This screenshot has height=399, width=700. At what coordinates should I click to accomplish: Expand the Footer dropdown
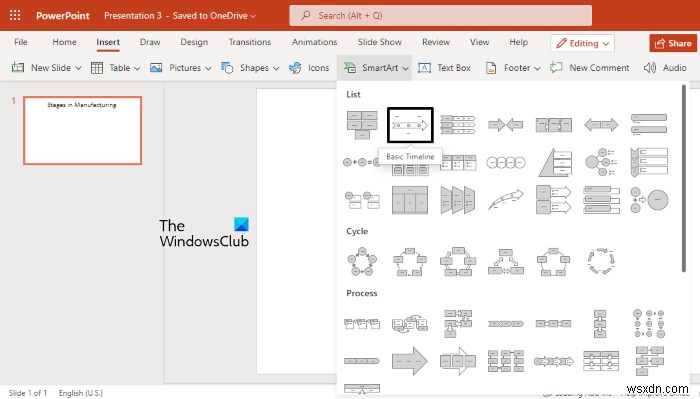(x=537, y=68)
